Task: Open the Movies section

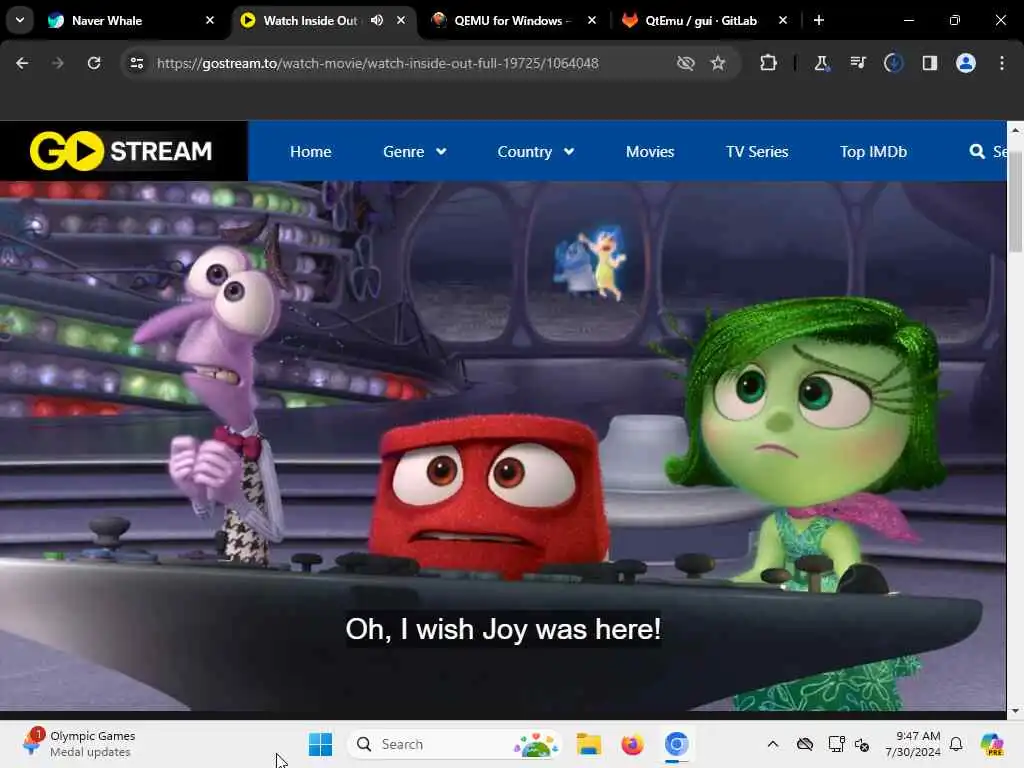Action: tap(650, 152)
